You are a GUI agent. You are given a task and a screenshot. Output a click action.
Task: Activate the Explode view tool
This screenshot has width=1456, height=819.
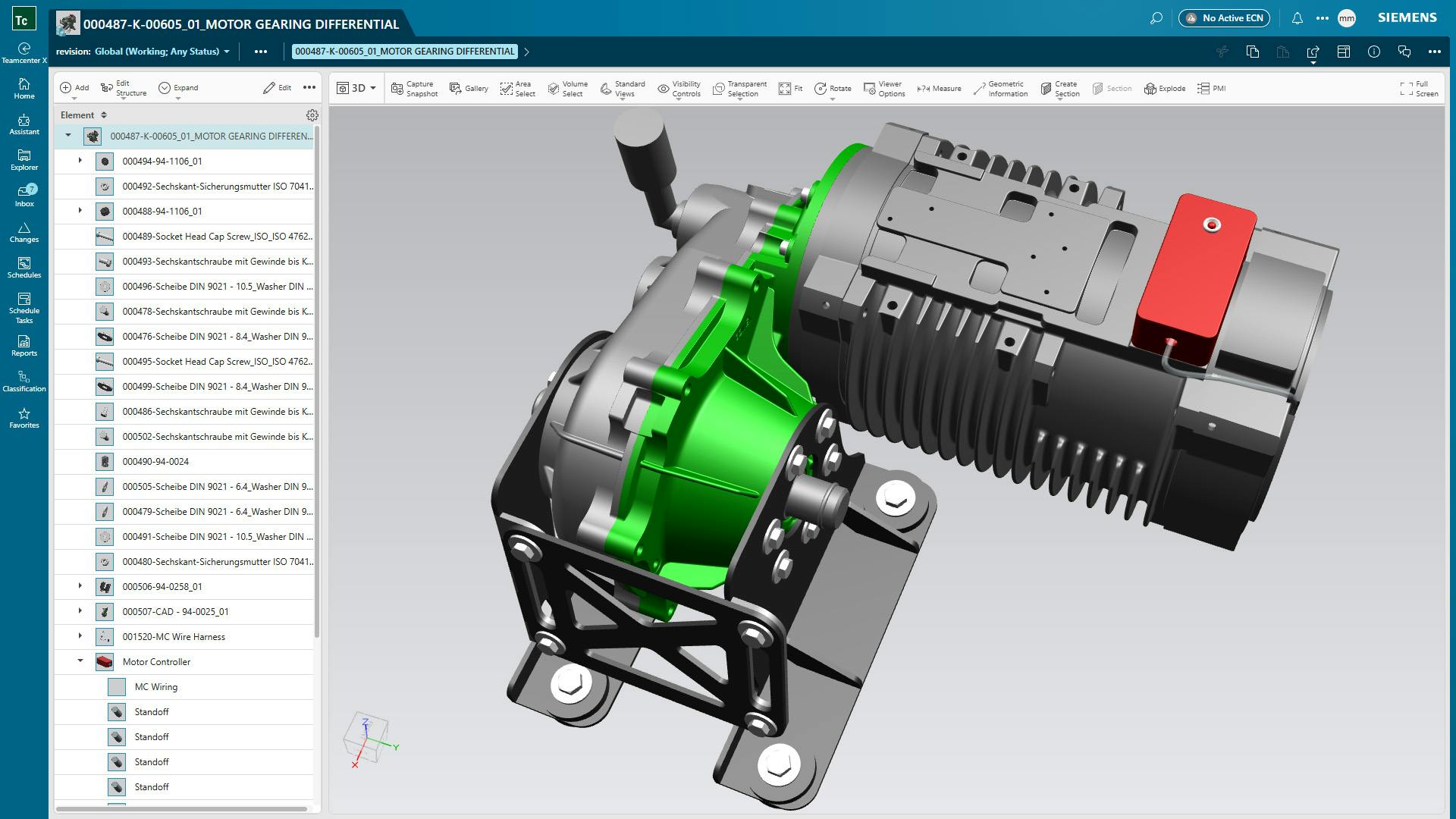[1165, 88]
